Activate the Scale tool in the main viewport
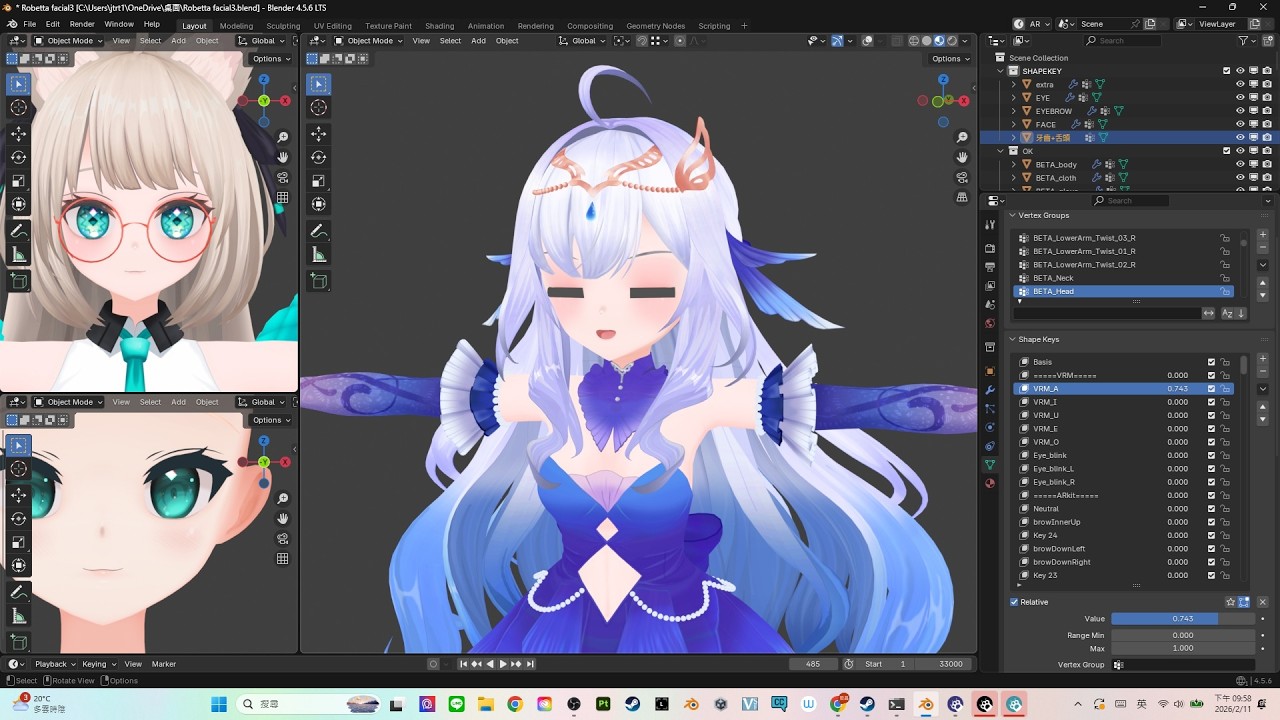This screenshot has width=1280, height=720. (x=319, y=181)
